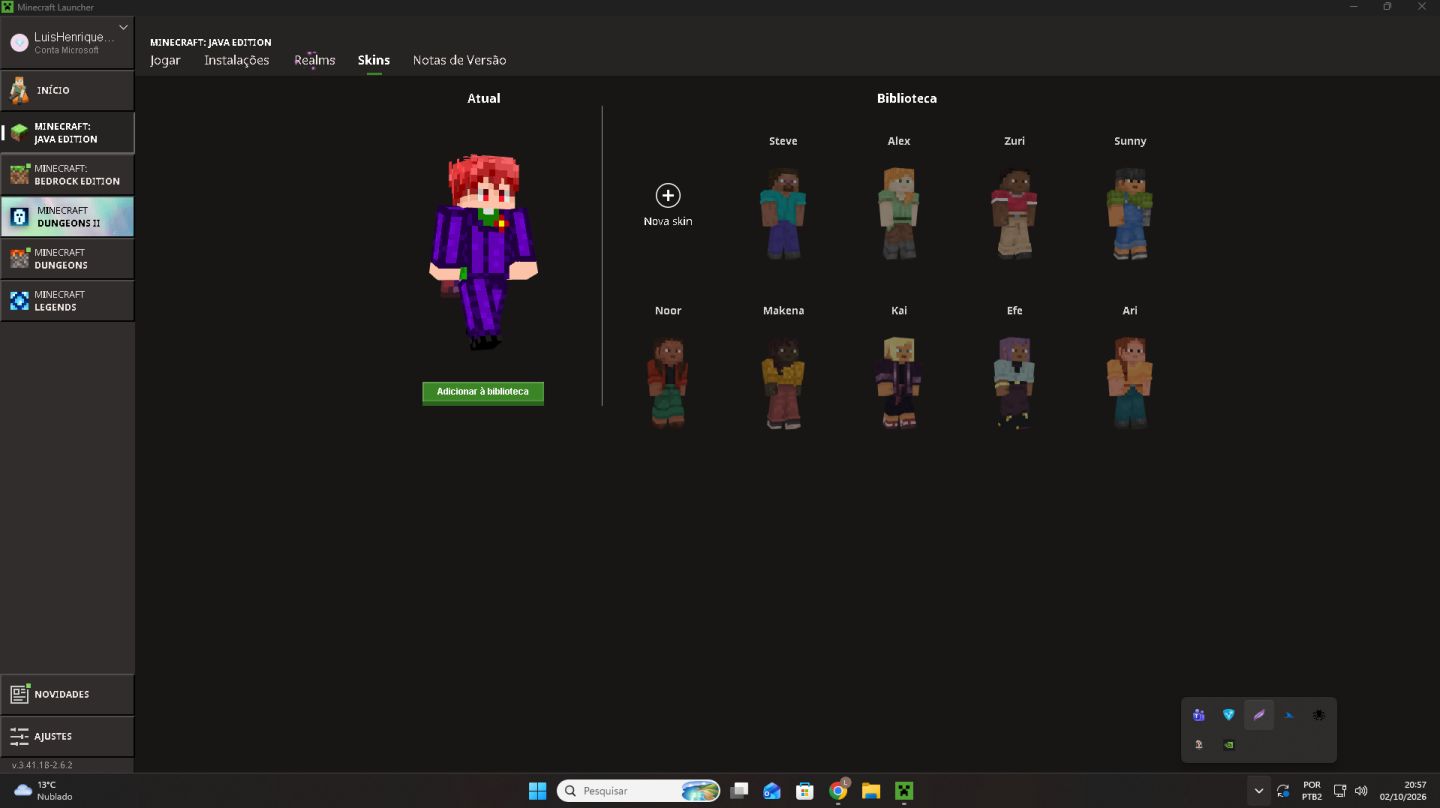Select the Alex skin thumbnail
Screen dimensions: 1440x808
[x=899, y=213]
